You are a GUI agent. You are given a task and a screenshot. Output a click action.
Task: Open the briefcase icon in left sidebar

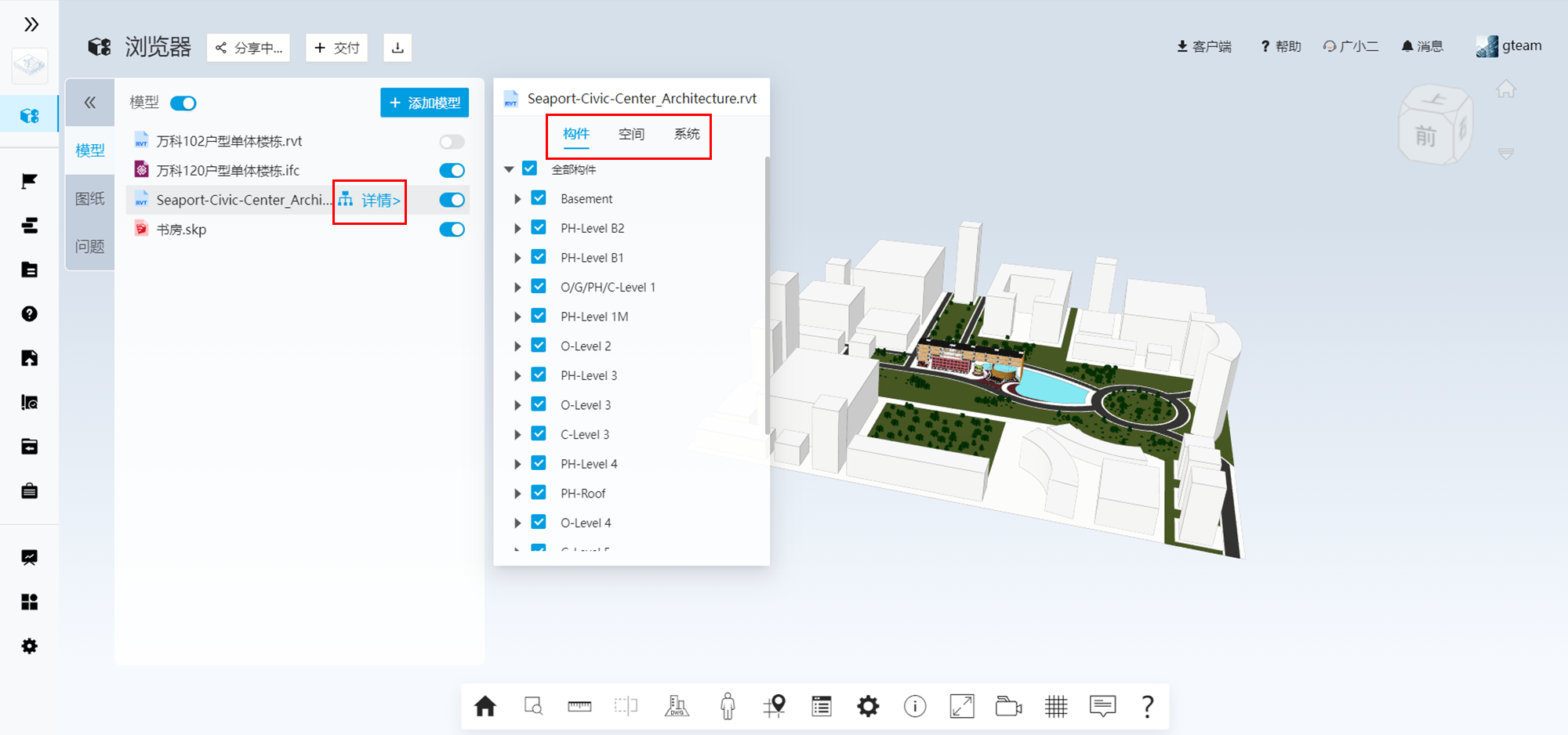pyautogui.click(x=30, y=491)
